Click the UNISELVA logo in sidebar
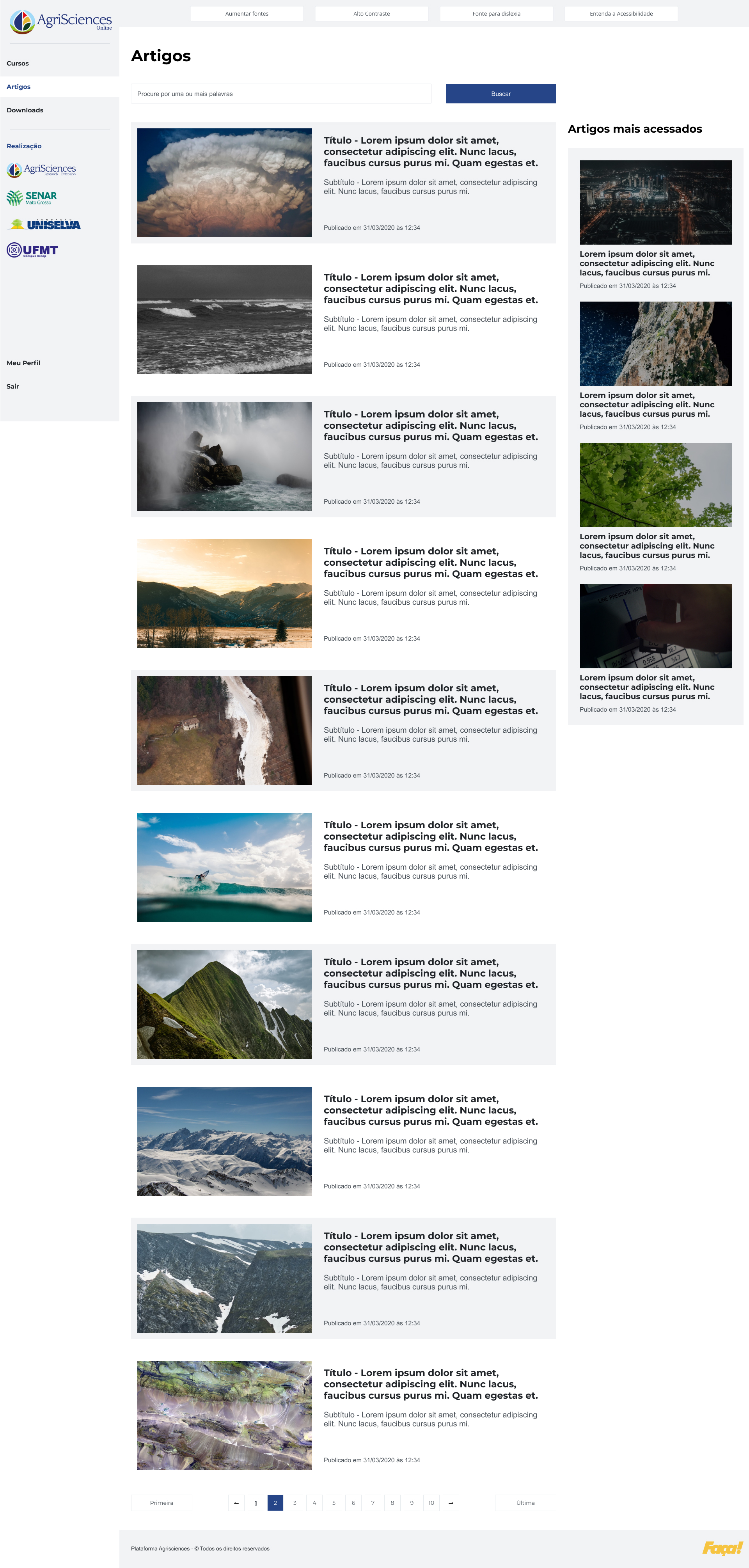 pos(44,224)
